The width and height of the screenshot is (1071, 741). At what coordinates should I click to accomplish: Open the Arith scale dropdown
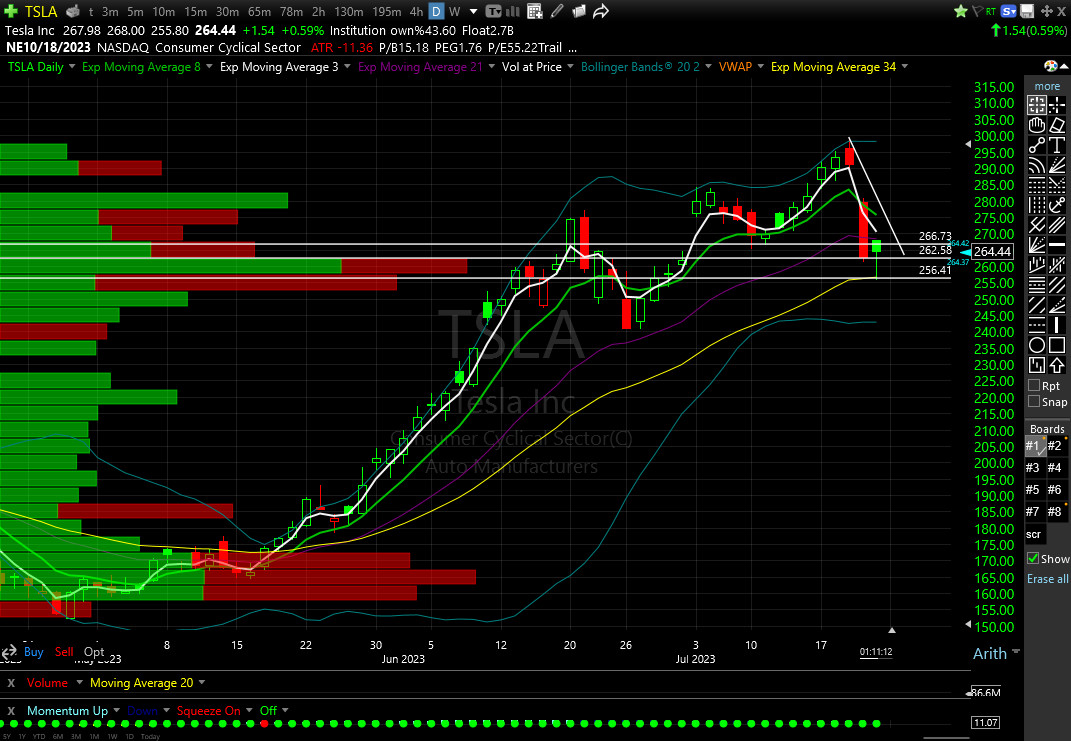click(x=990, y=654)
